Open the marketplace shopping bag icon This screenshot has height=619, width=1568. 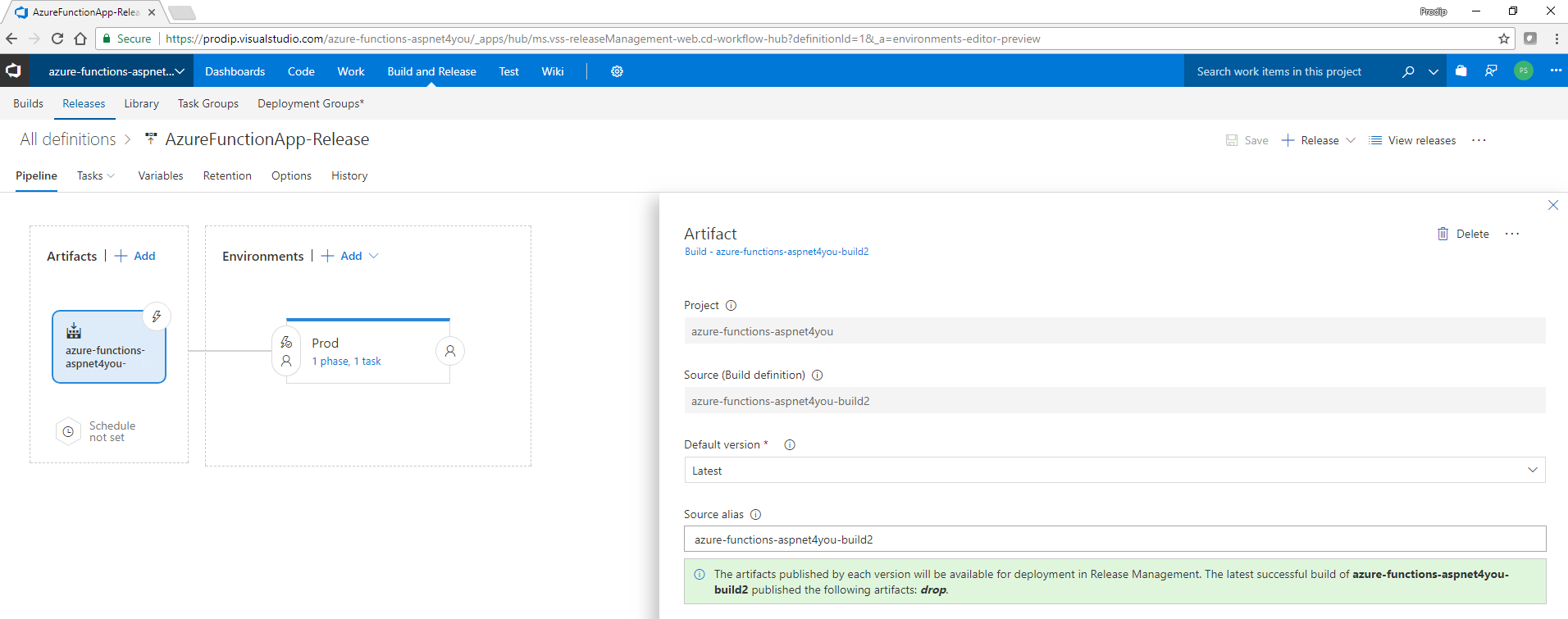click(x=1461, y=71)
